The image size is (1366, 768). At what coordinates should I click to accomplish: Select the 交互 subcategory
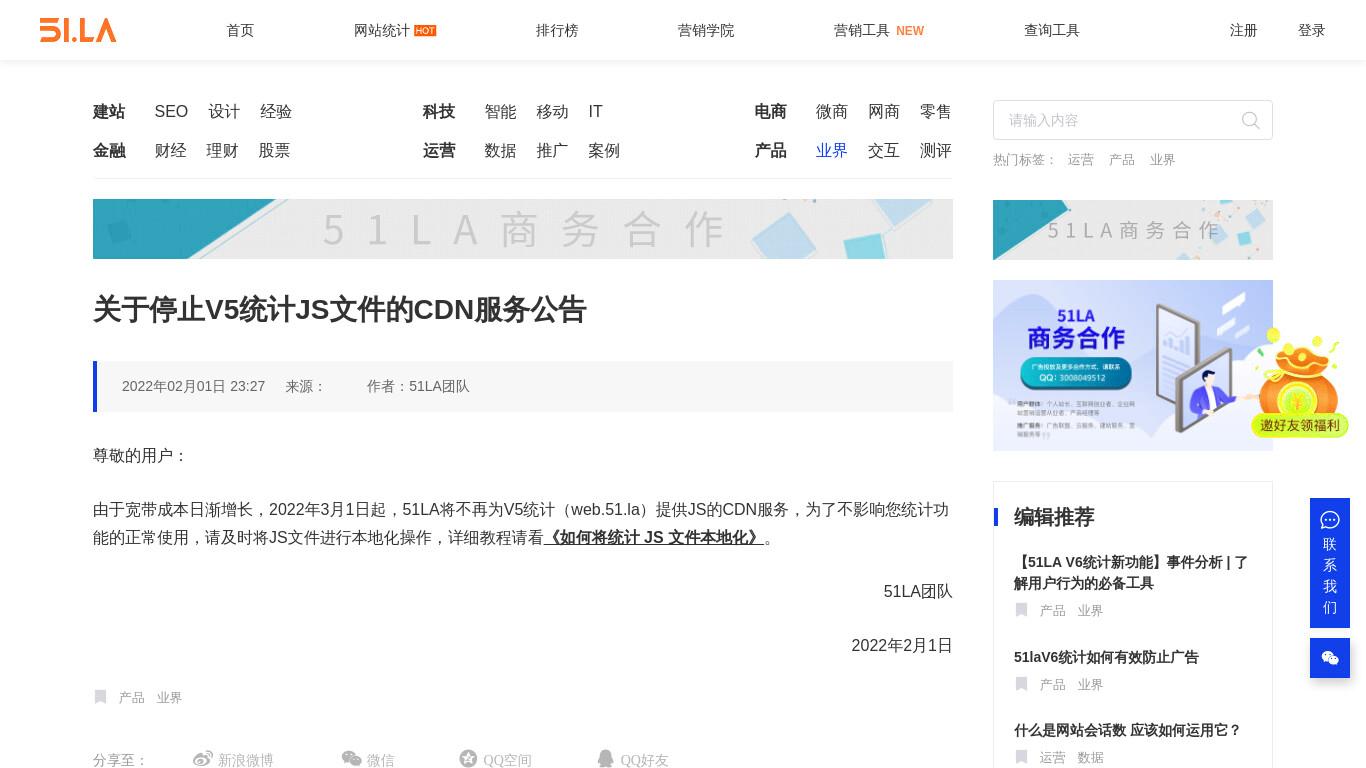884,151
